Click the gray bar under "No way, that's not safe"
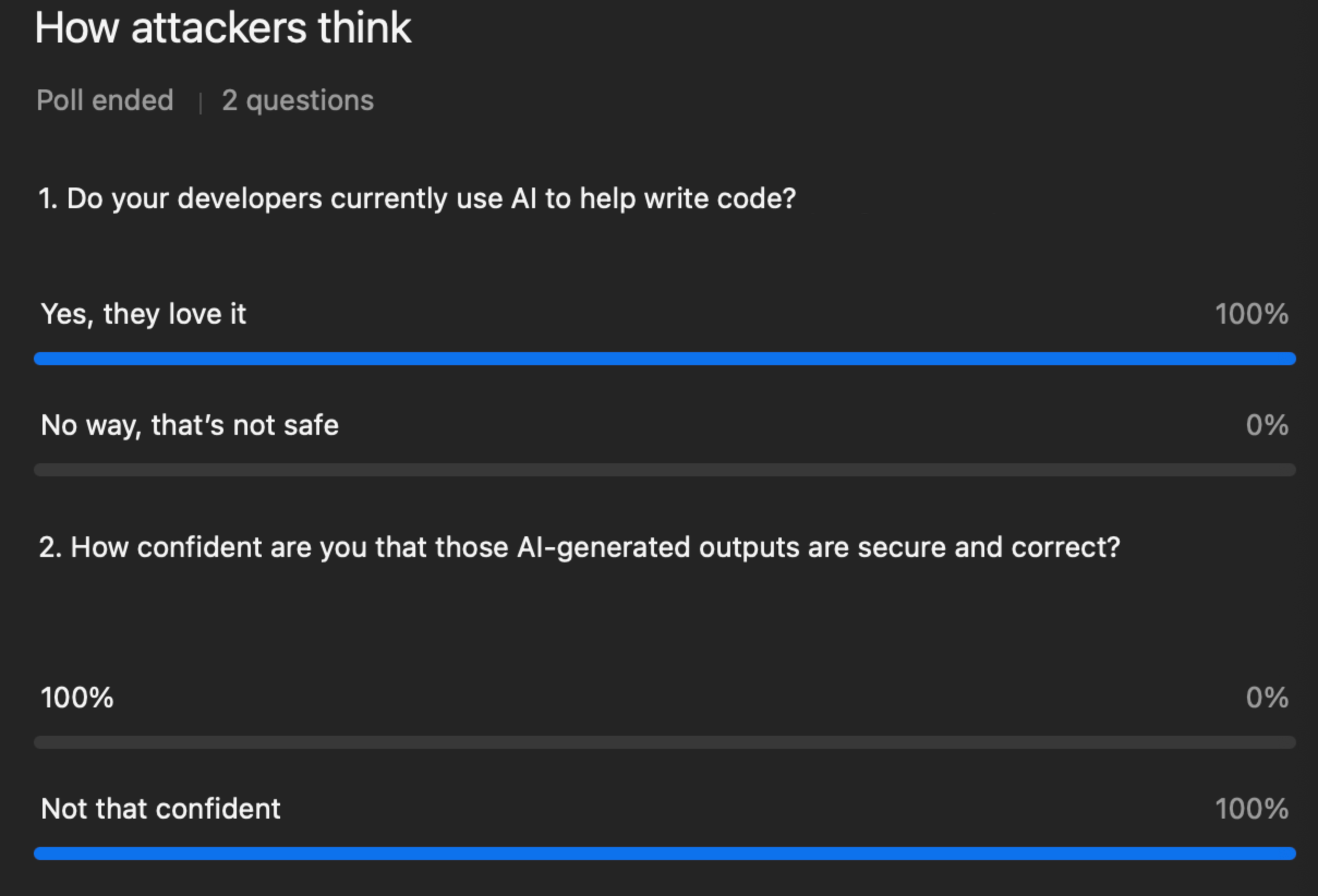Screen dimensions: 1318x896 point(664,470)
